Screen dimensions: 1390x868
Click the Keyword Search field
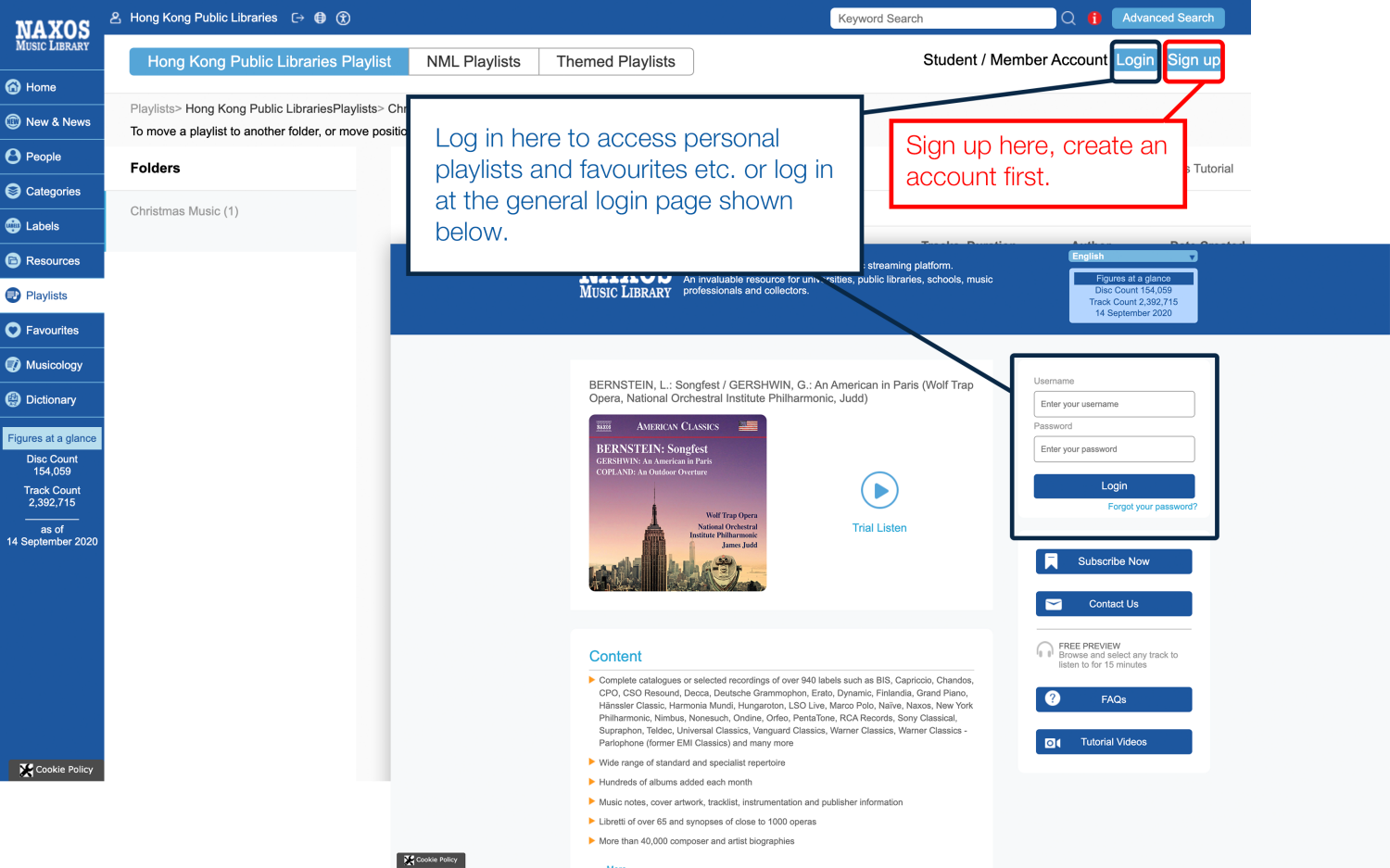tap(942, 19)
